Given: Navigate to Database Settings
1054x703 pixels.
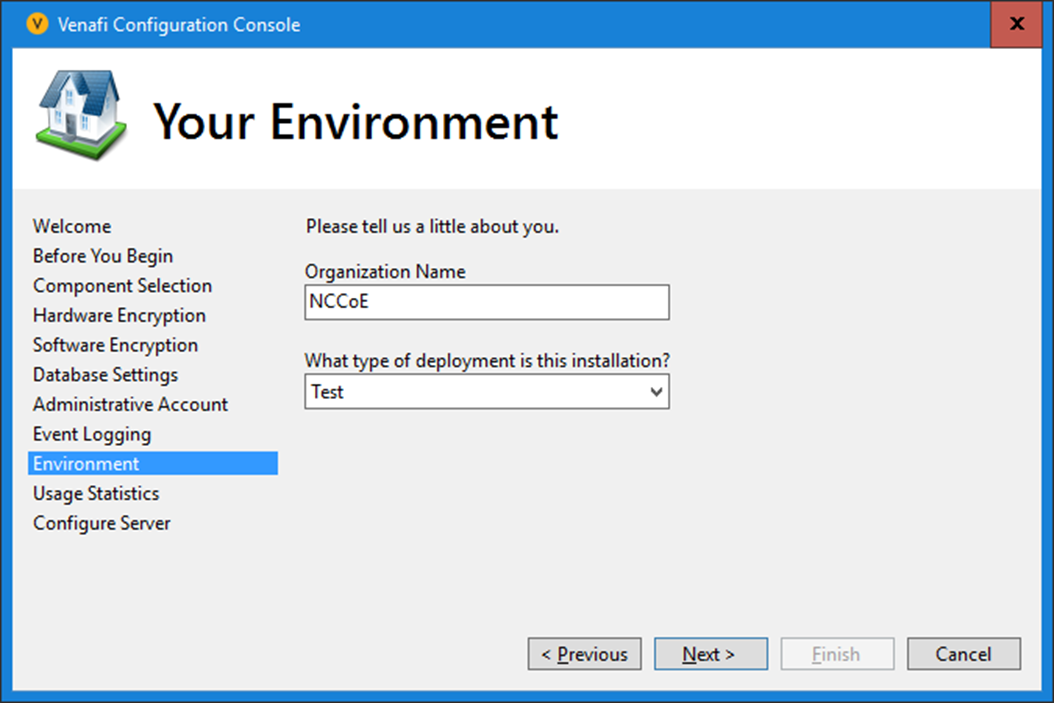Looking at the screenshot, I should click(105, 375).
